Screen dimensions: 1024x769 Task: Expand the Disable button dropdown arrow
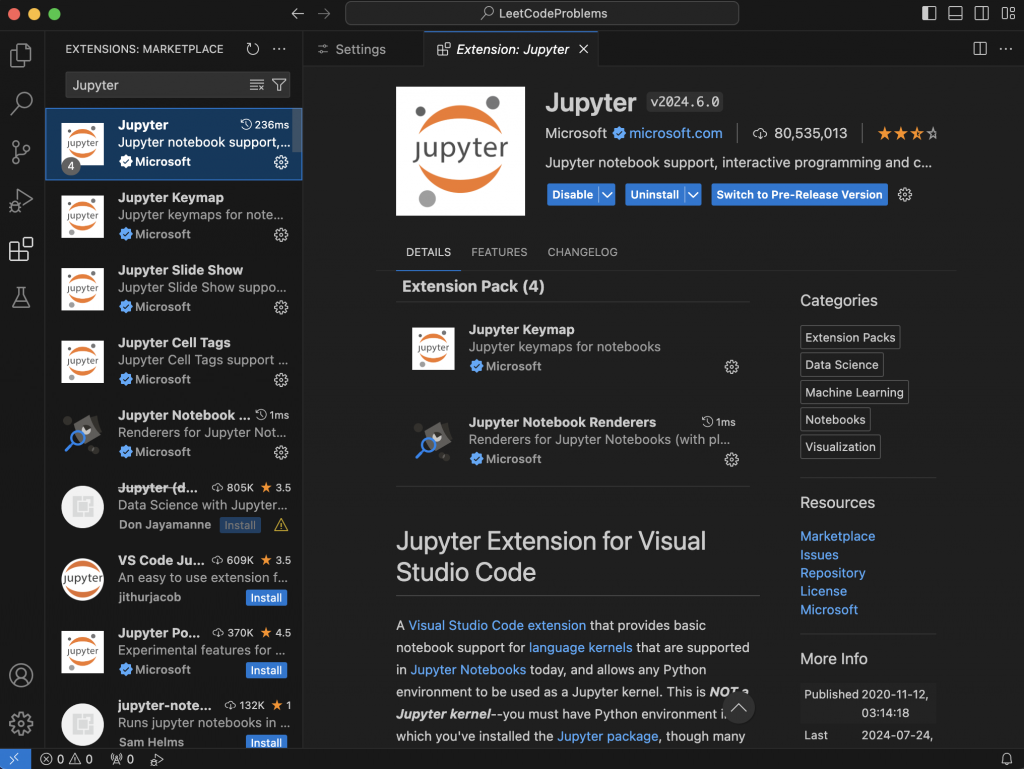[606, 195]
